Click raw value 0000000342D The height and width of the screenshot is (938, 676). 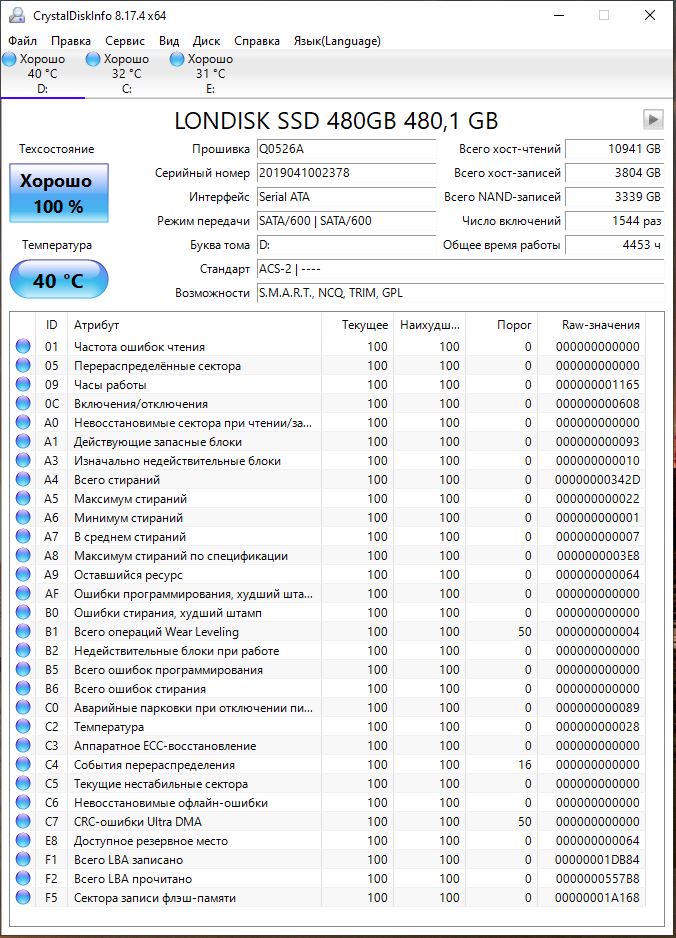click(x=597, y=479)
